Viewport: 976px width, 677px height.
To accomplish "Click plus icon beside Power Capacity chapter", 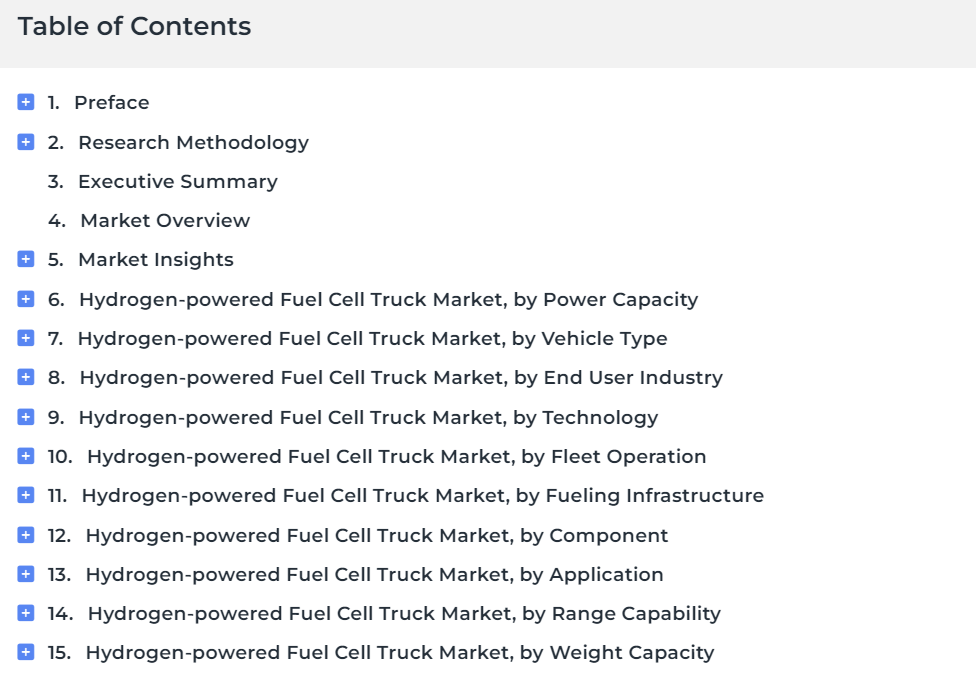I will (26, 299).
